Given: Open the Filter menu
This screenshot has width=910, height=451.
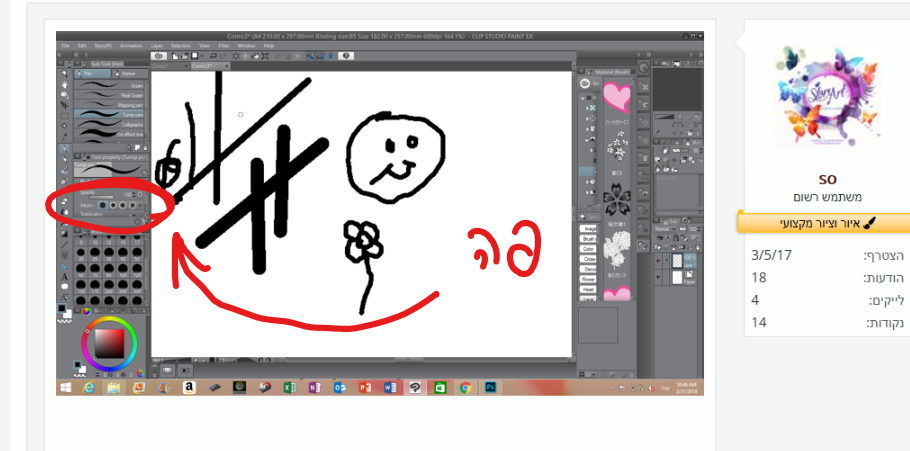Looking at the screenshot, I should pyautogui.click(x=223, y=46).
